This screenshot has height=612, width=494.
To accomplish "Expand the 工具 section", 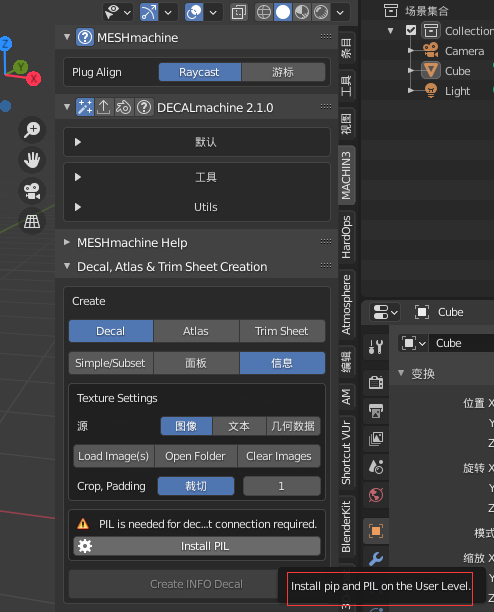I will coord(78,177).
